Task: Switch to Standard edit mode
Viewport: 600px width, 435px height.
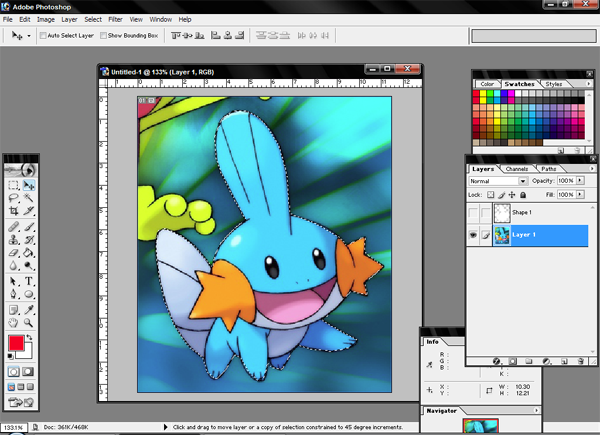Action: click(13, 371)
